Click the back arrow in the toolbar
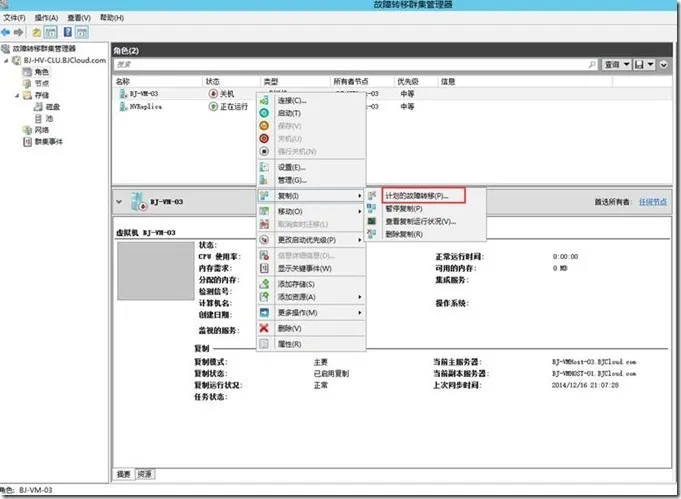Image resolution: width=681 pixels, height=499 pixels. (x=6, y=32)
